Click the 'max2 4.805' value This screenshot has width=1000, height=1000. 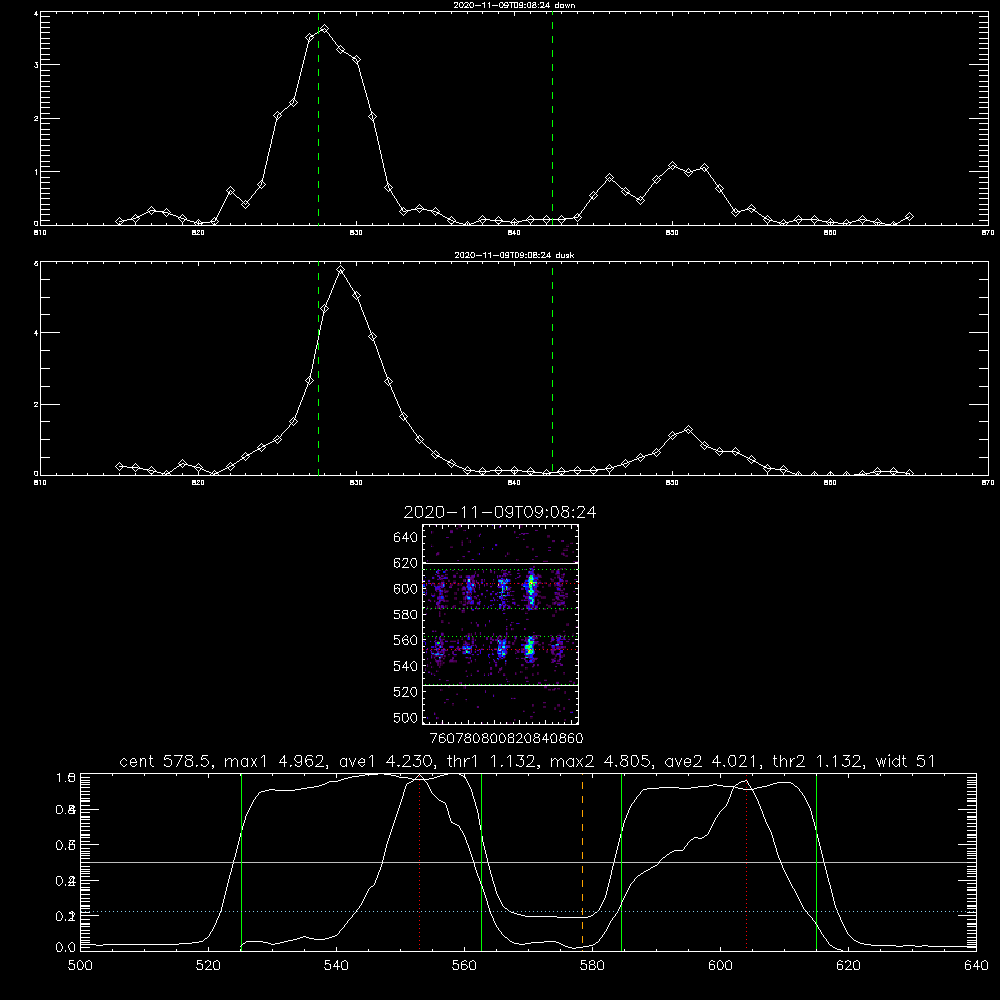[x=600, y=761]
